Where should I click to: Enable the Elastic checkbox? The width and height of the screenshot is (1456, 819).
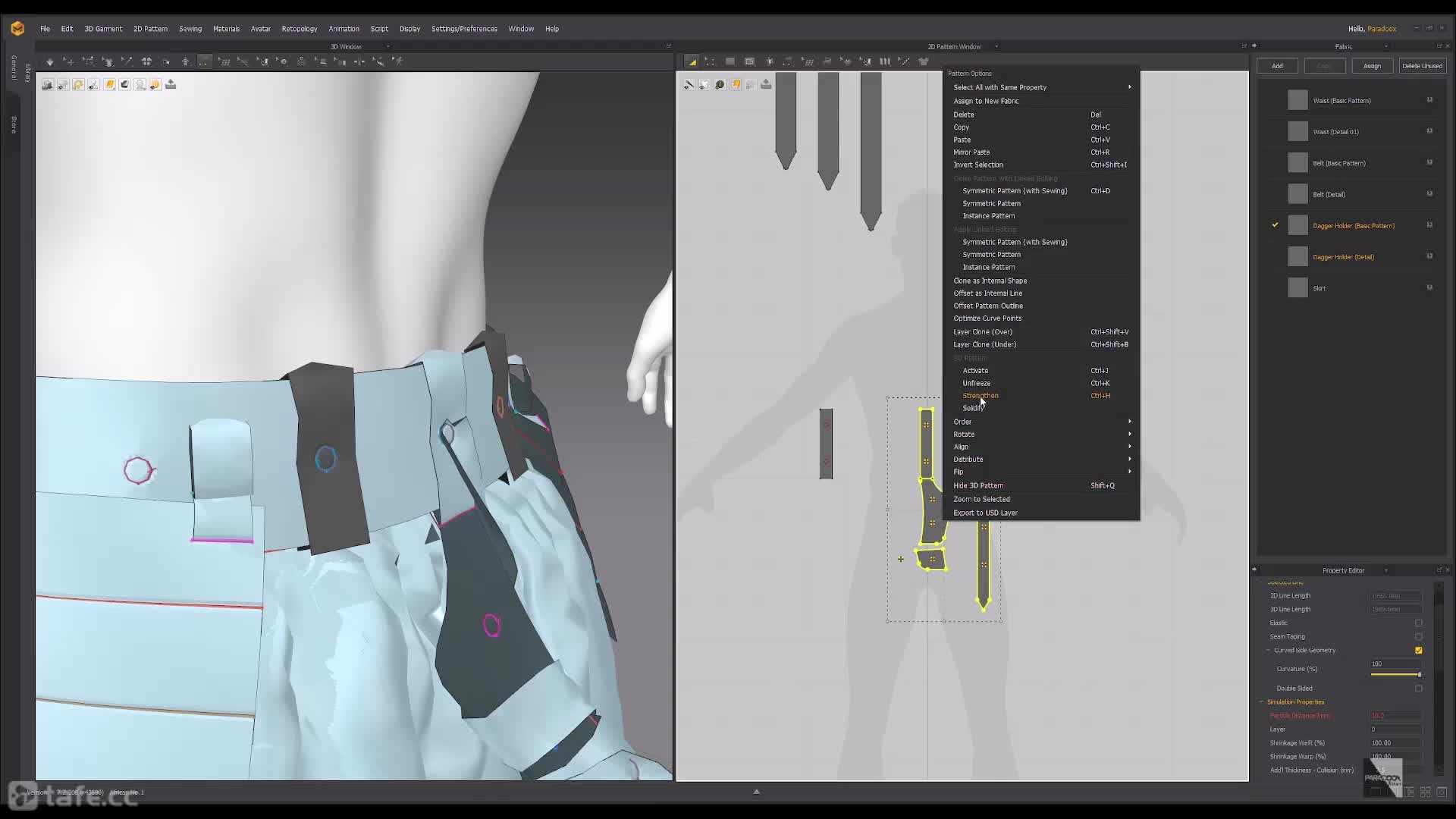tap(1418, 623)
